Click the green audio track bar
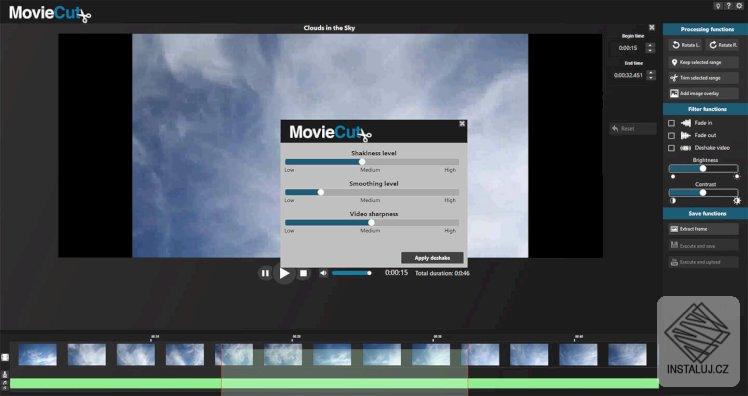Image resolution: width=748 pixels, height=396 pixels. (334, 383)
